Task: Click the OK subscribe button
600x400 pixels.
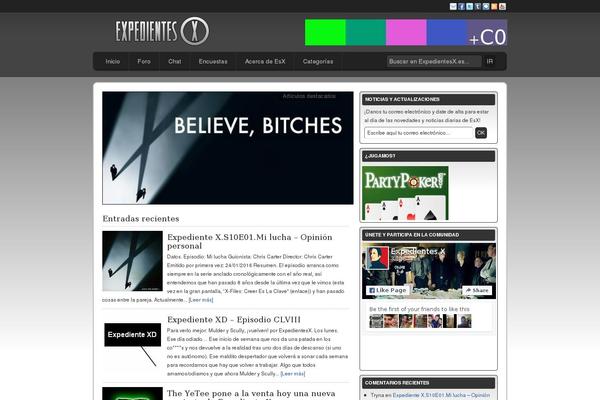Action: pos(481,133)
